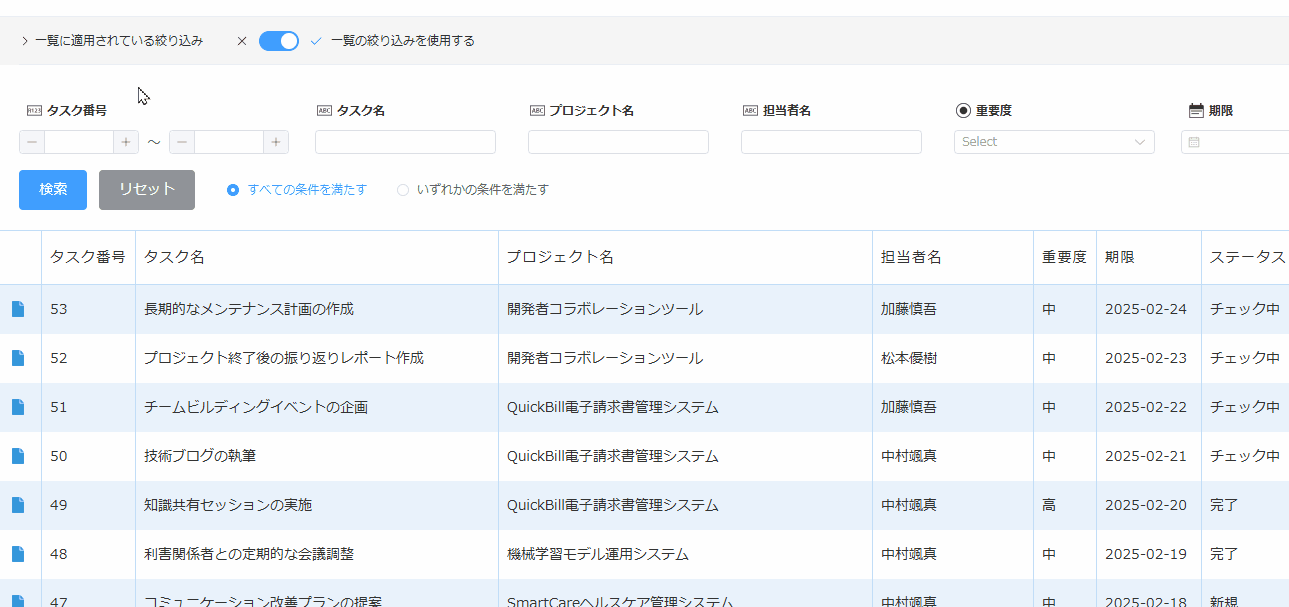
Task: Click the 検索 button
Action: click(53, 190)
